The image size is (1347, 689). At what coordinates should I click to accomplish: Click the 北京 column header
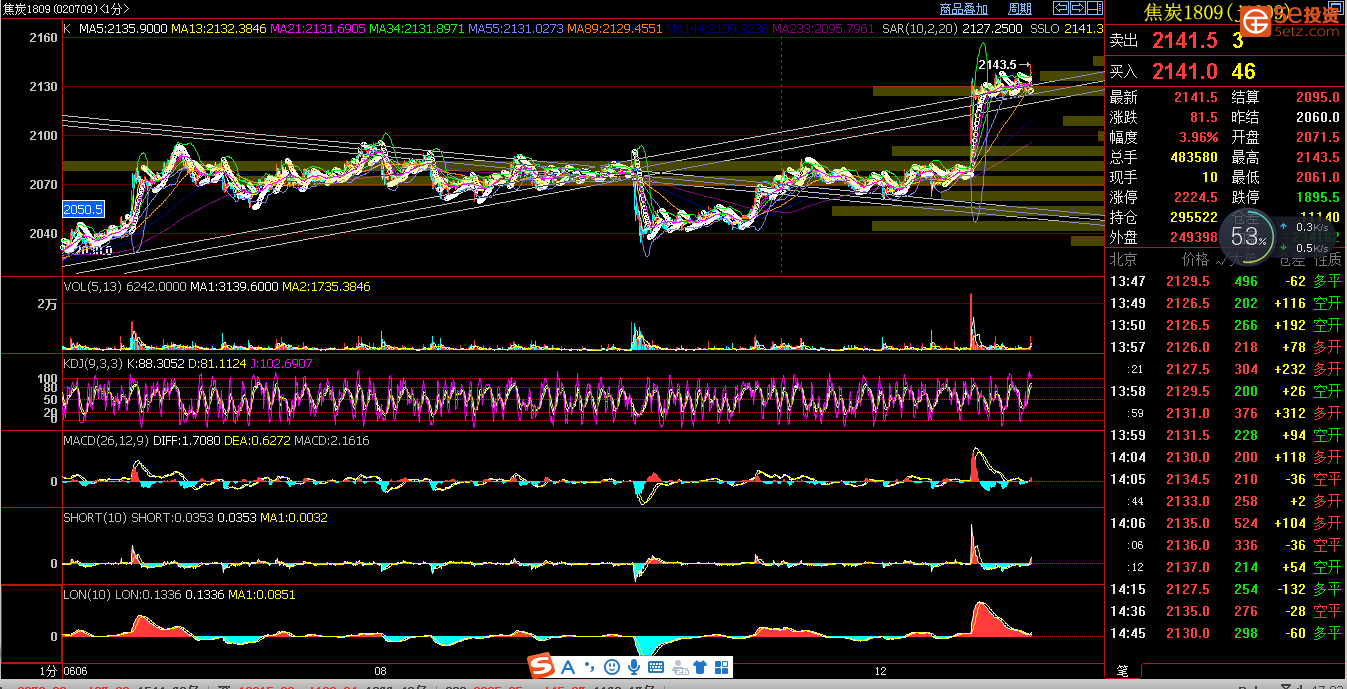(x=1123, y=259)
